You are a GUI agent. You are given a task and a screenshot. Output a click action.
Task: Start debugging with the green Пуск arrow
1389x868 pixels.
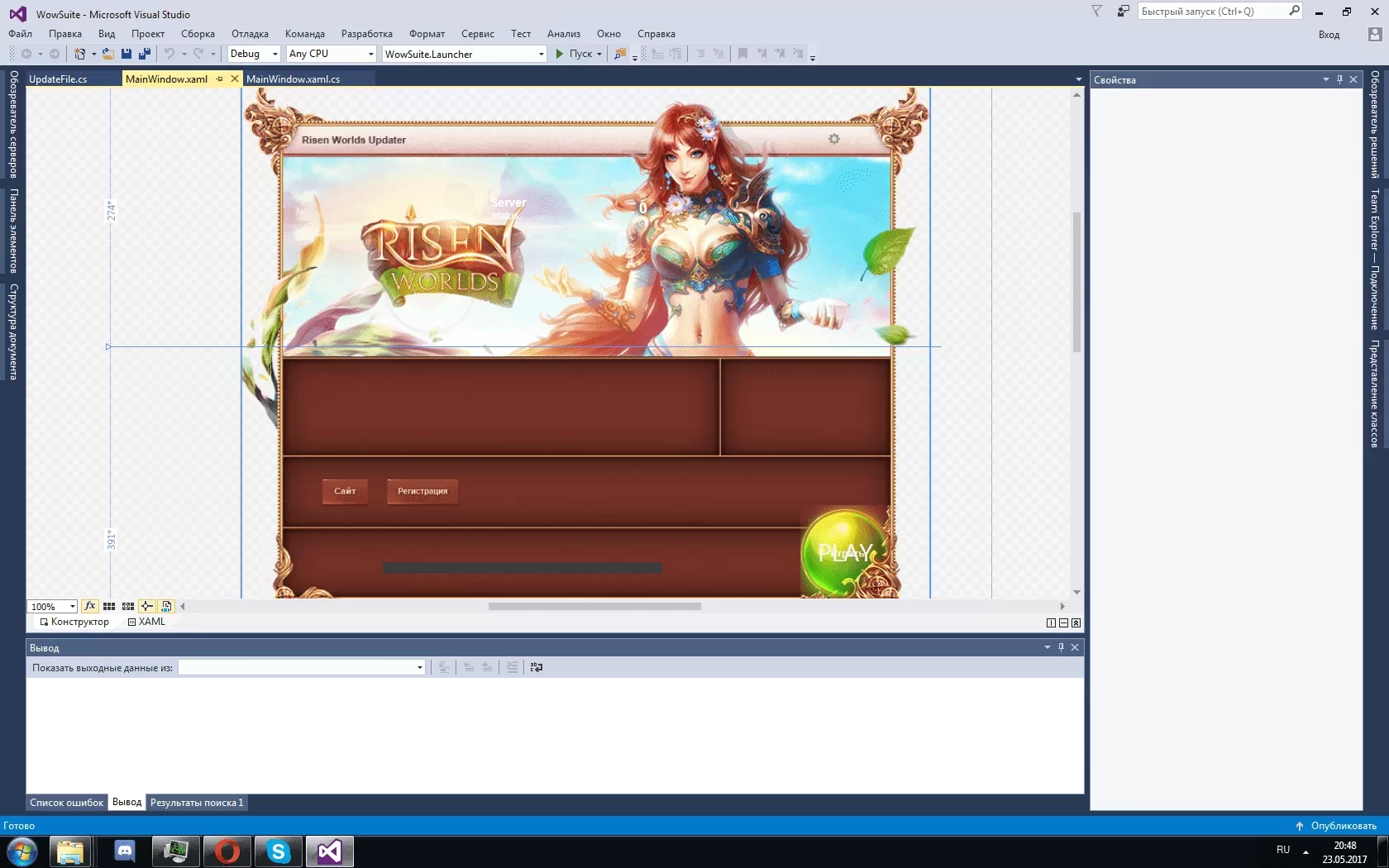pos(560,54)
